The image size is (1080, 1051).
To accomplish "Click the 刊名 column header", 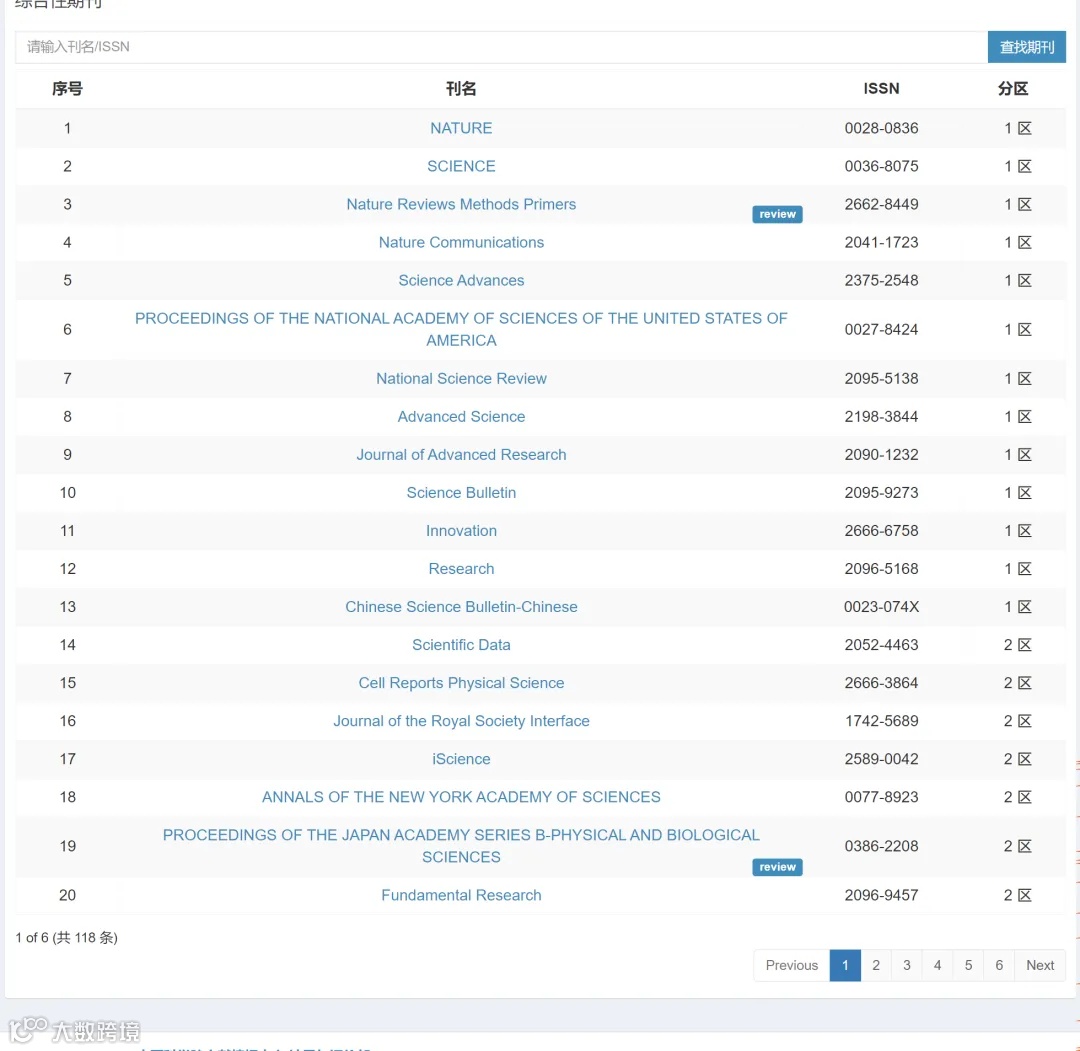I will point(461,88).
